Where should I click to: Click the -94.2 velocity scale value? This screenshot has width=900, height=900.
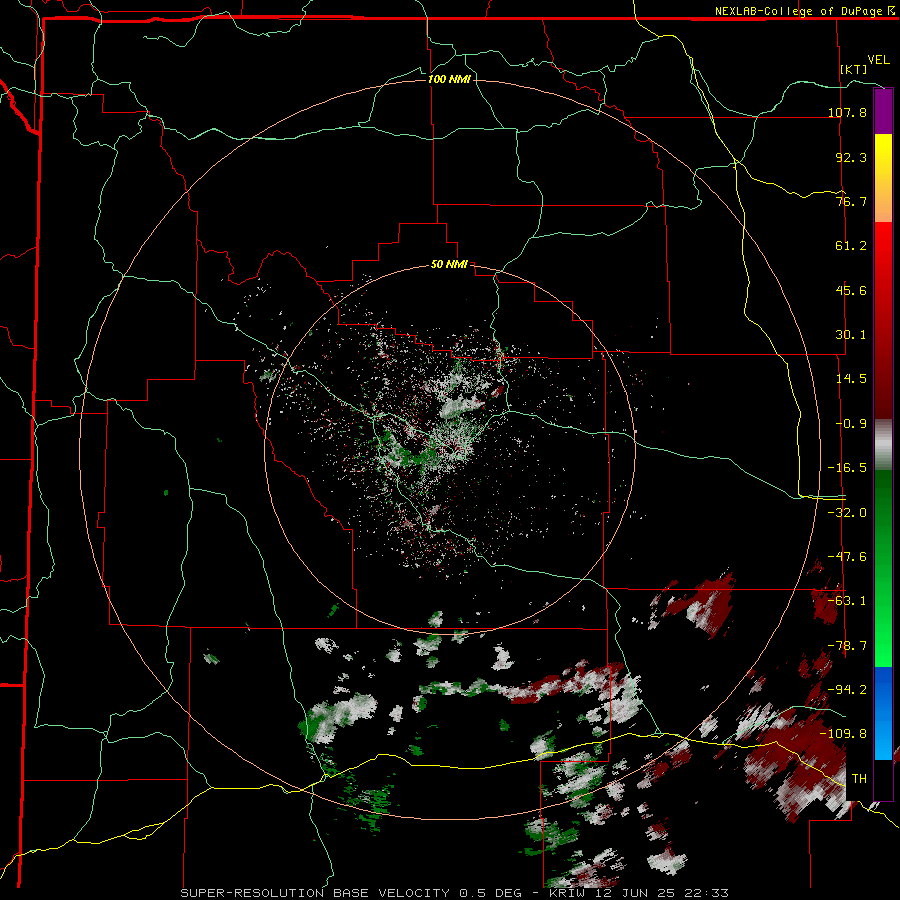tap(848, 689)
